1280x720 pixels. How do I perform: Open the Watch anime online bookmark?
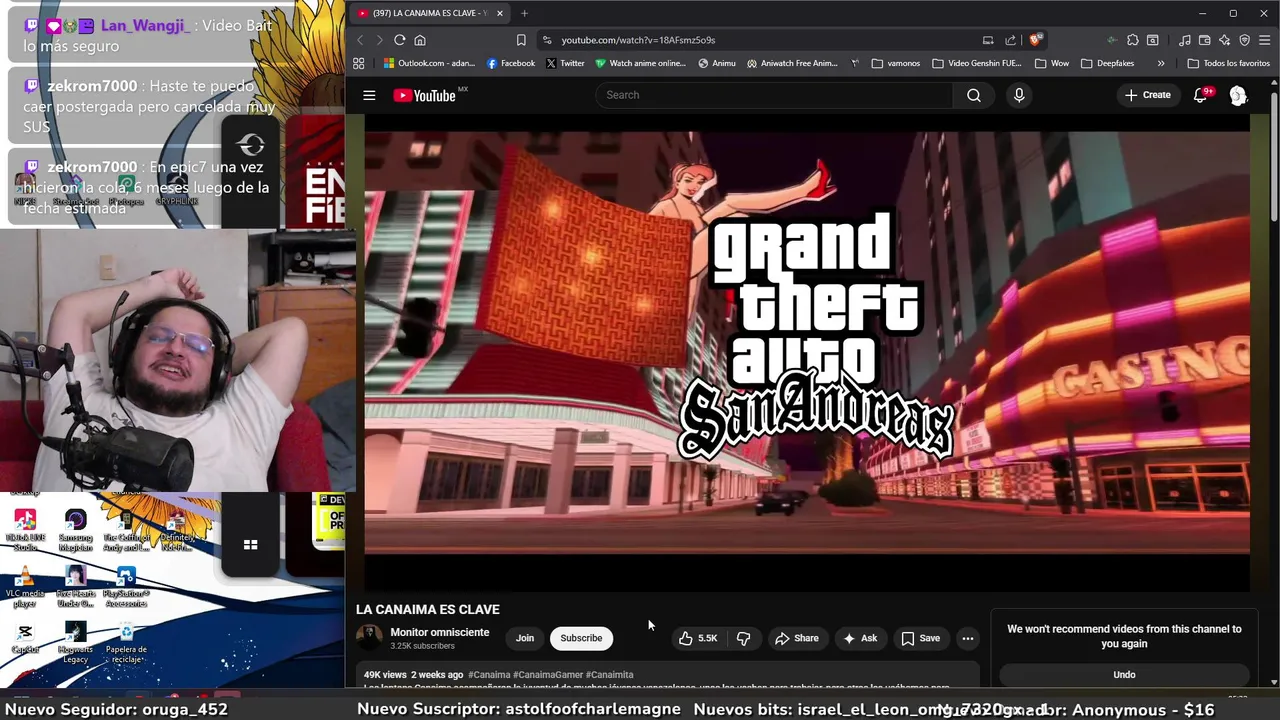[641, 63]
